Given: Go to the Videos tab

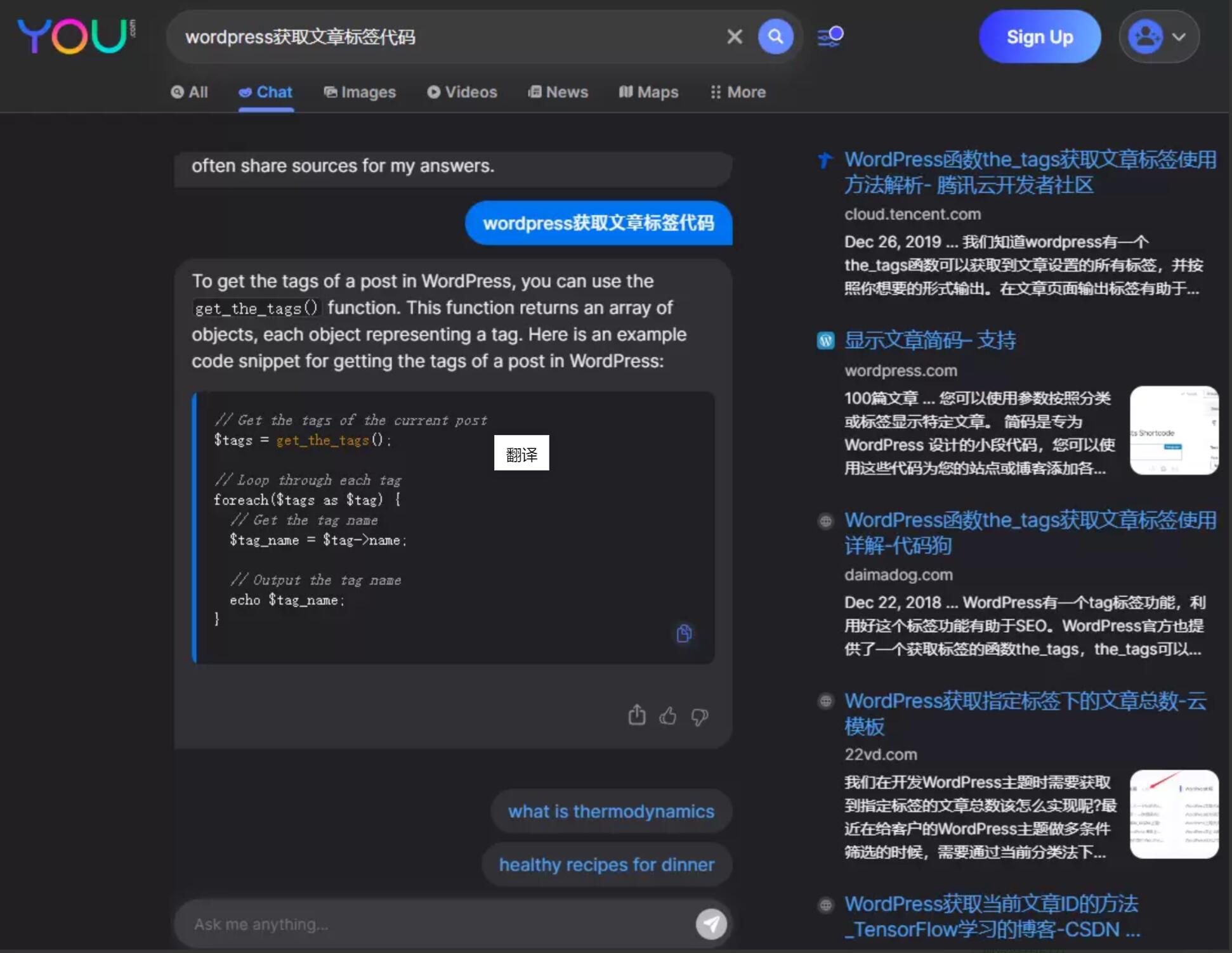Looking at the screenshot, I should pyautogui.click(x=462, y=92).
